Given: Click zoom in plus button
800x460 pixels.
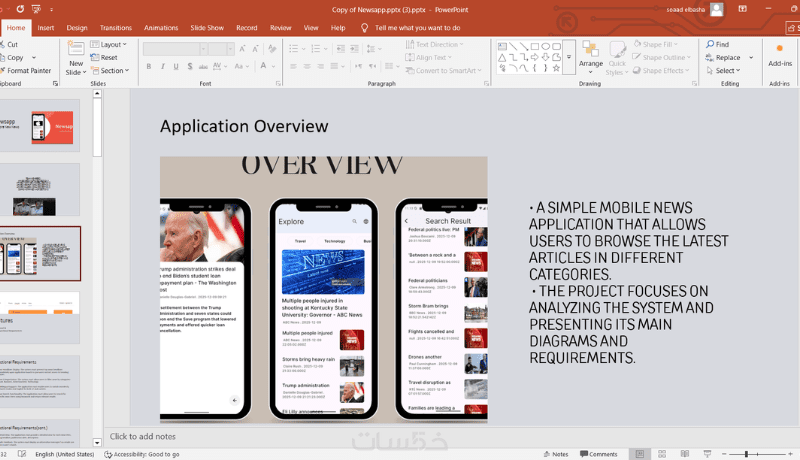Looking at the screenshot, I should click(x=790, y=454).
